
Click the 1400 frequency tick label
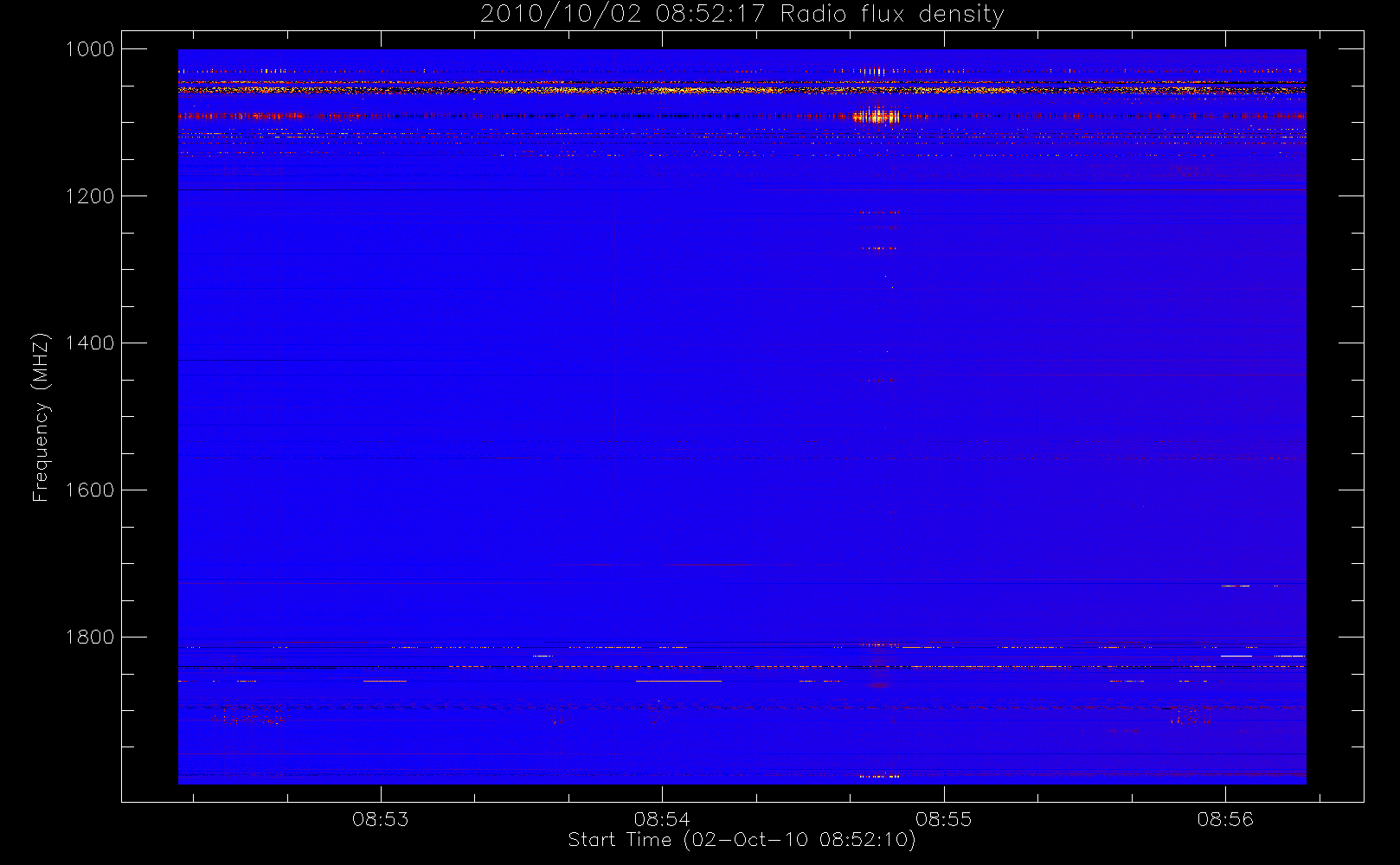coord(90,343)
